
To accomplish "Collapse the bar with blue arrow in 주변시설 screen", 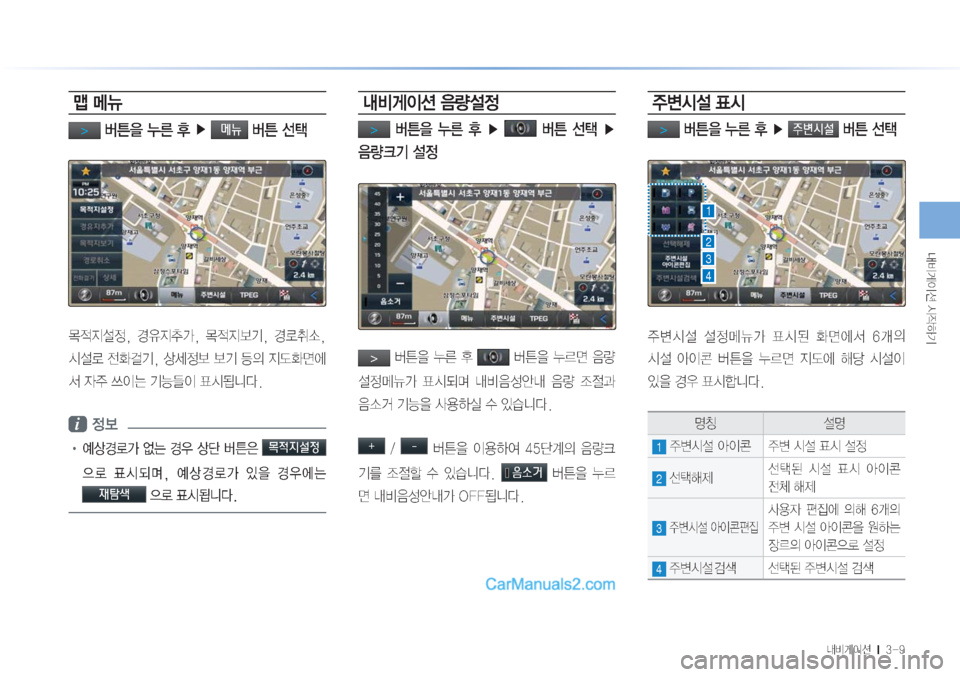I will click(x=893, y=295).
